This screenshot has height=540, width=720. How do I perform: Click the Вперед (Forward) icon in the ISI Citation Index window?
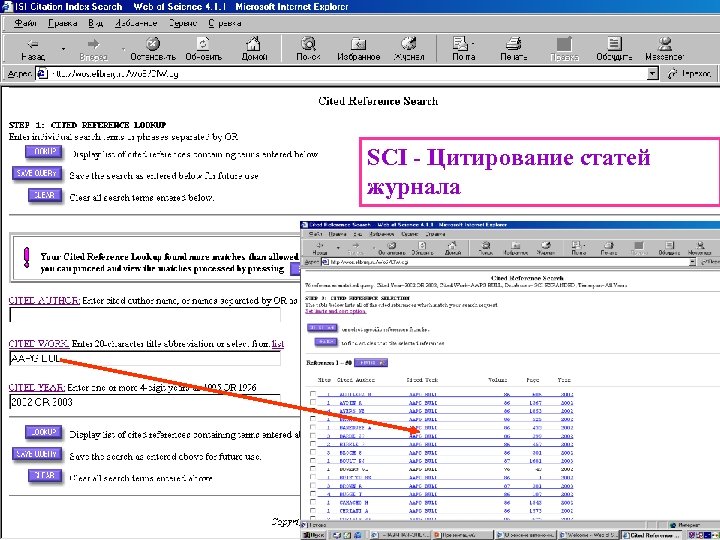[x=93, y=44]
